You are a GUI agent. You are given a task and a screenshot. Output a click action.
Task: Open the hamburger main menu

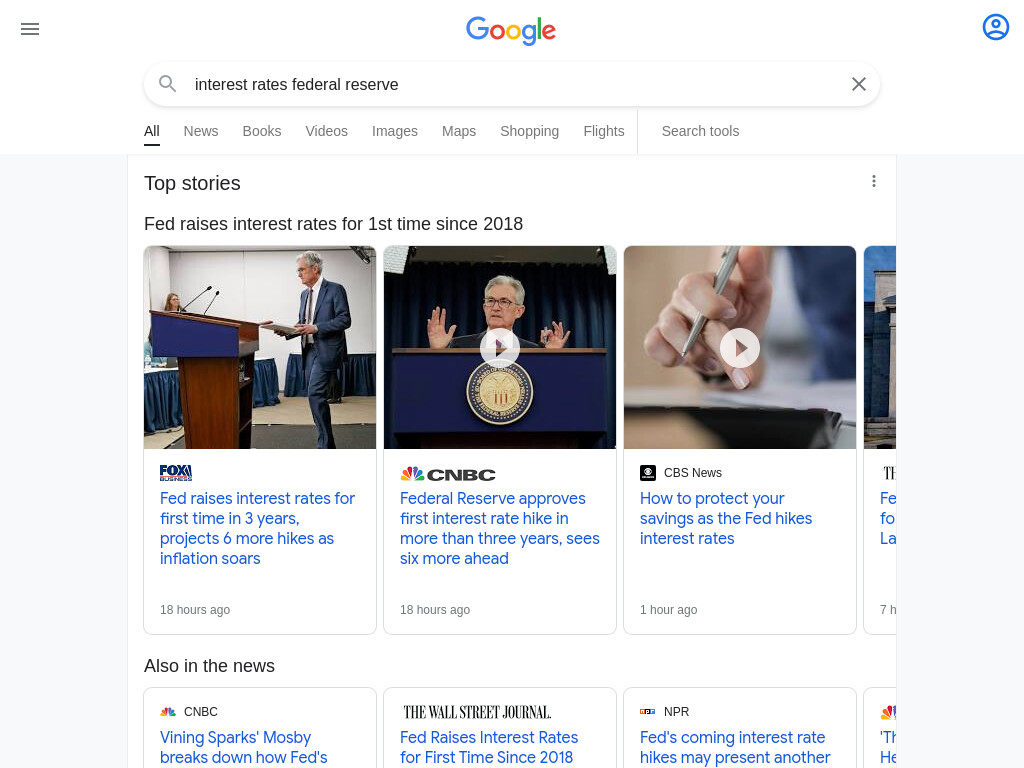pos(30,29)
